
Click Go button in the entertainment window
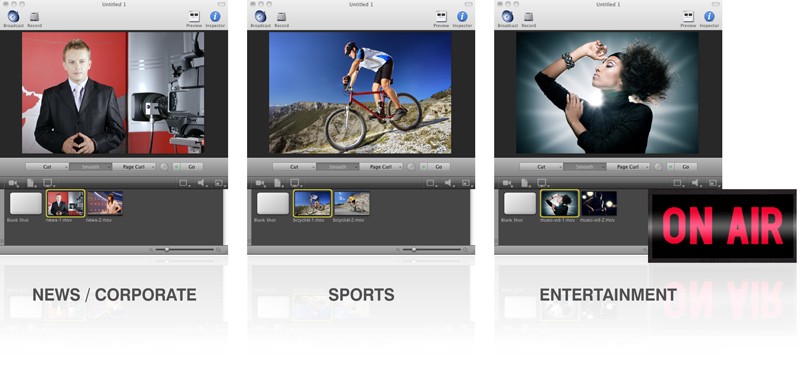click(x=686, y=167)
